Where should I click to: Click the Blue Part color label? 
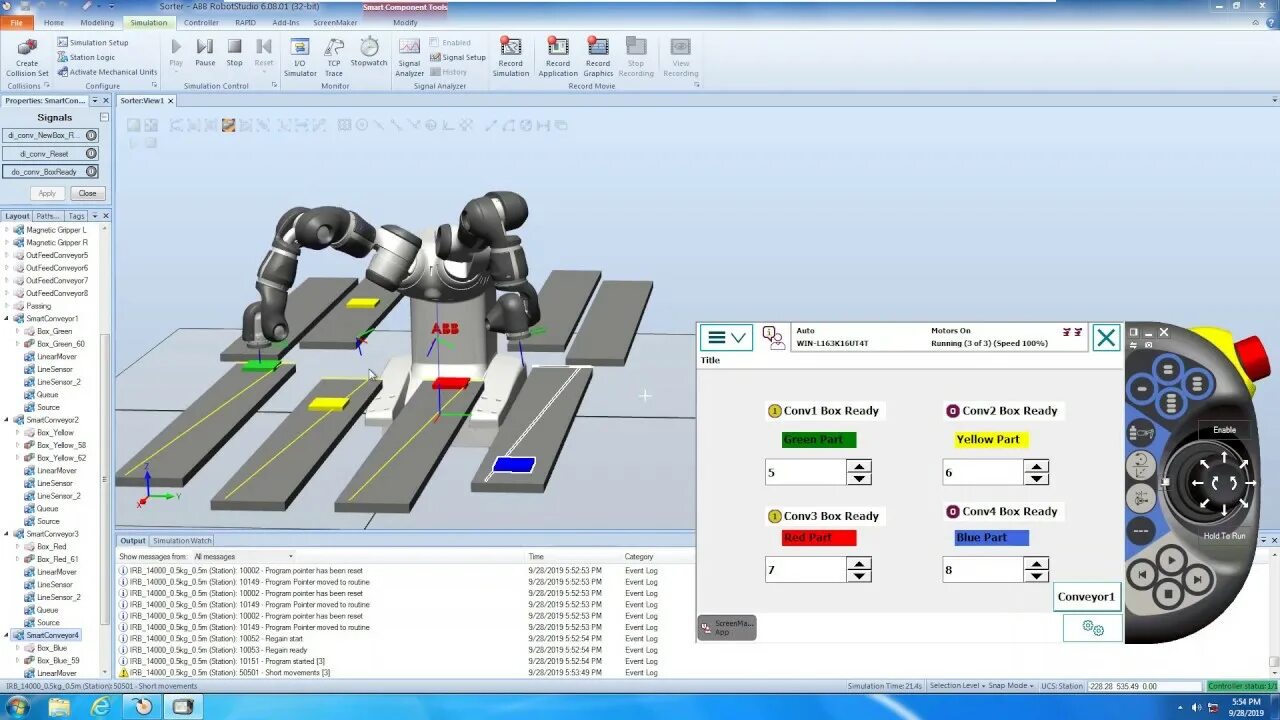[x=991, y=537]
